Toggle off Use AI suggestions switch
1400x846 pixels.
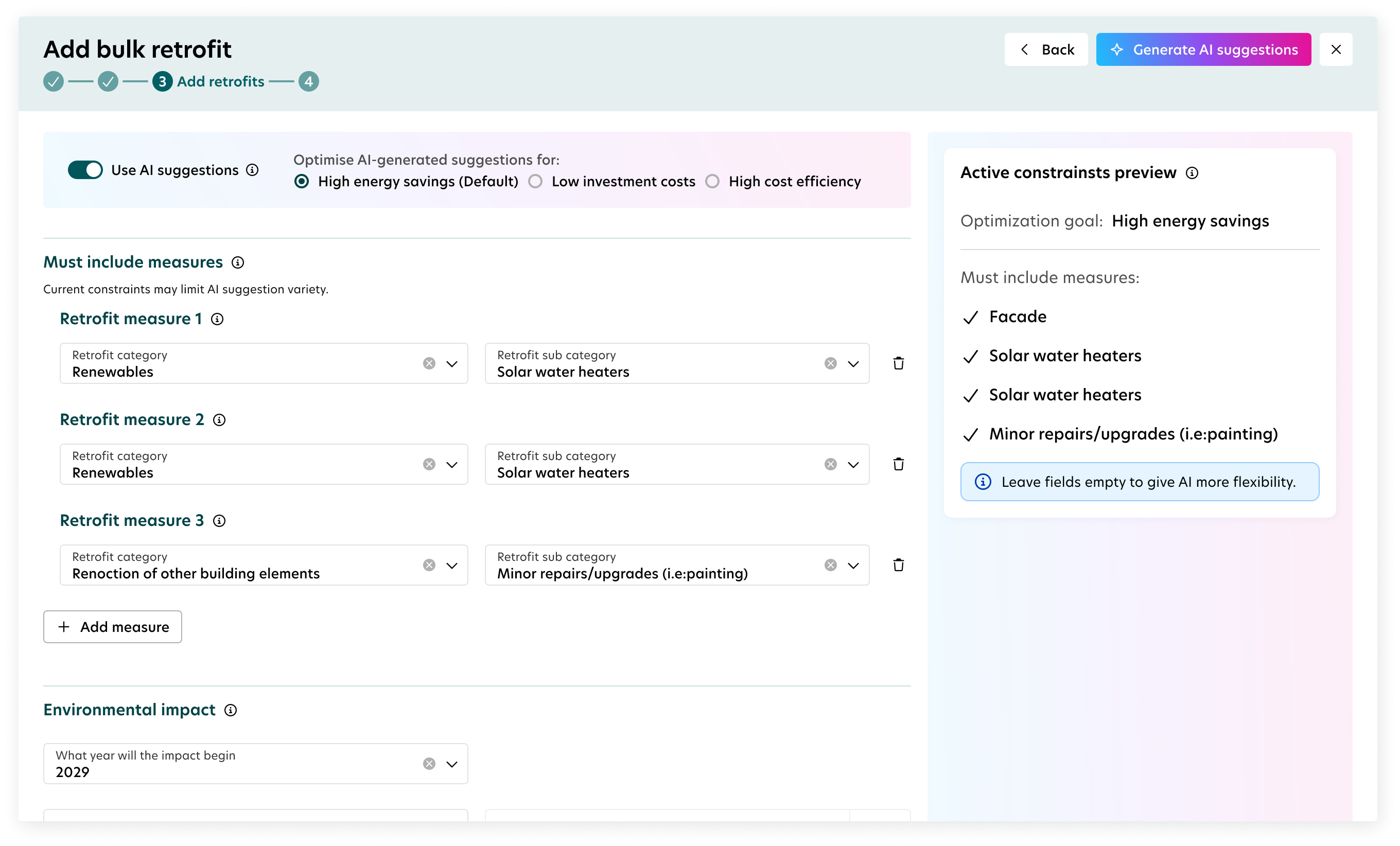(x=85, y=170)
